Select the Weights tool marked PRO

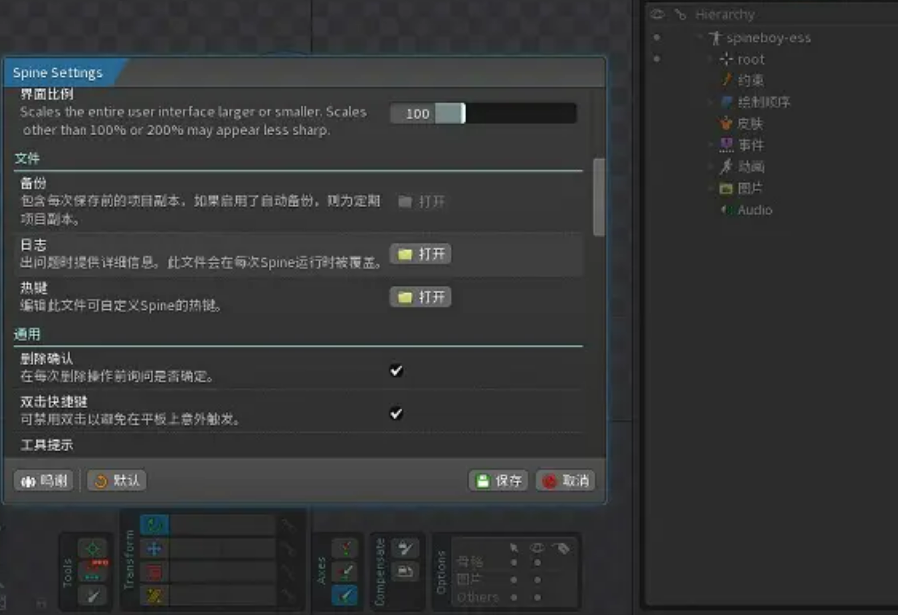coord(92,571)
